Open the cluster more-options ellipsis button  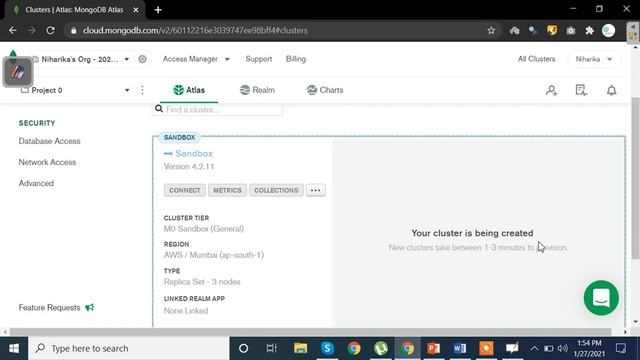316,190
